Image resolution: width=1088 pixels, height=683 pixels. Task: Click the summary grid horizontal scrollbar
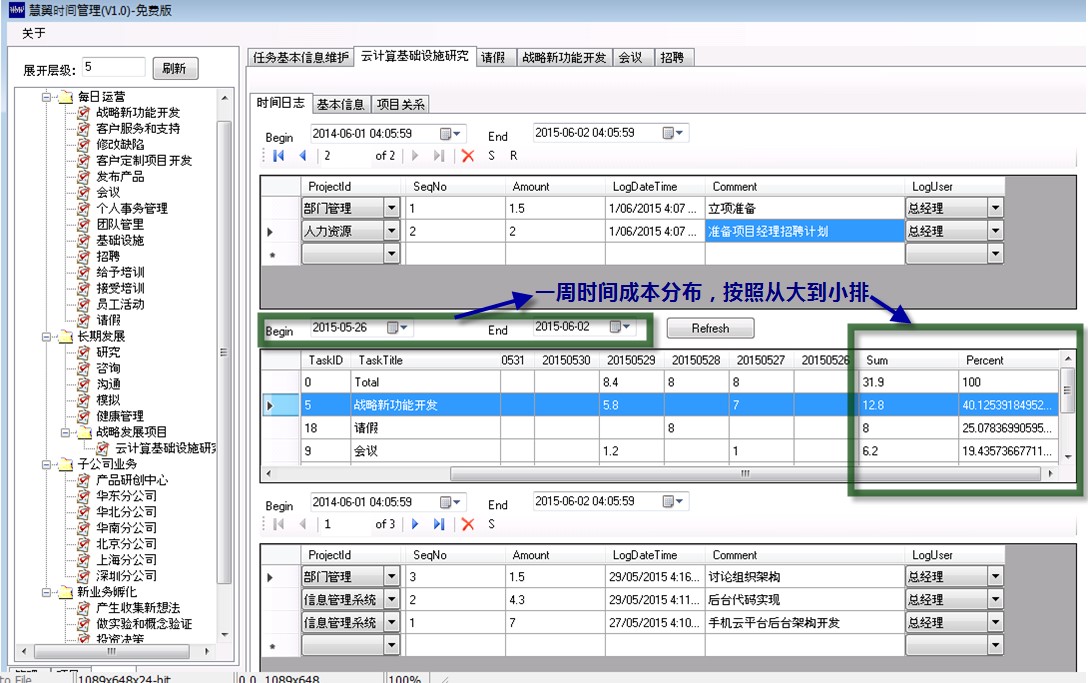point(600,474)
